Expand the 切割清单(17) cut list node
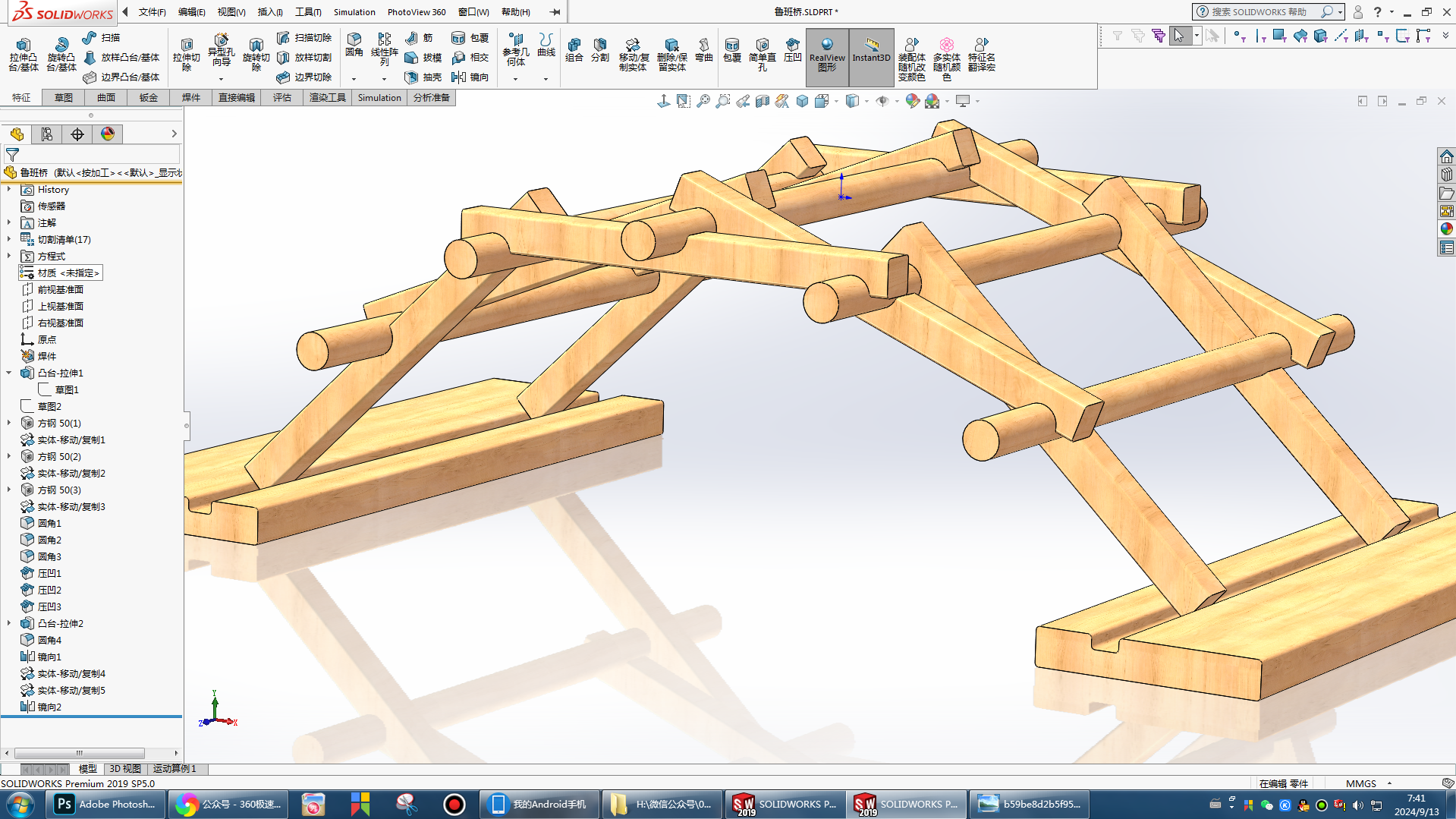 tap(9, 239)
